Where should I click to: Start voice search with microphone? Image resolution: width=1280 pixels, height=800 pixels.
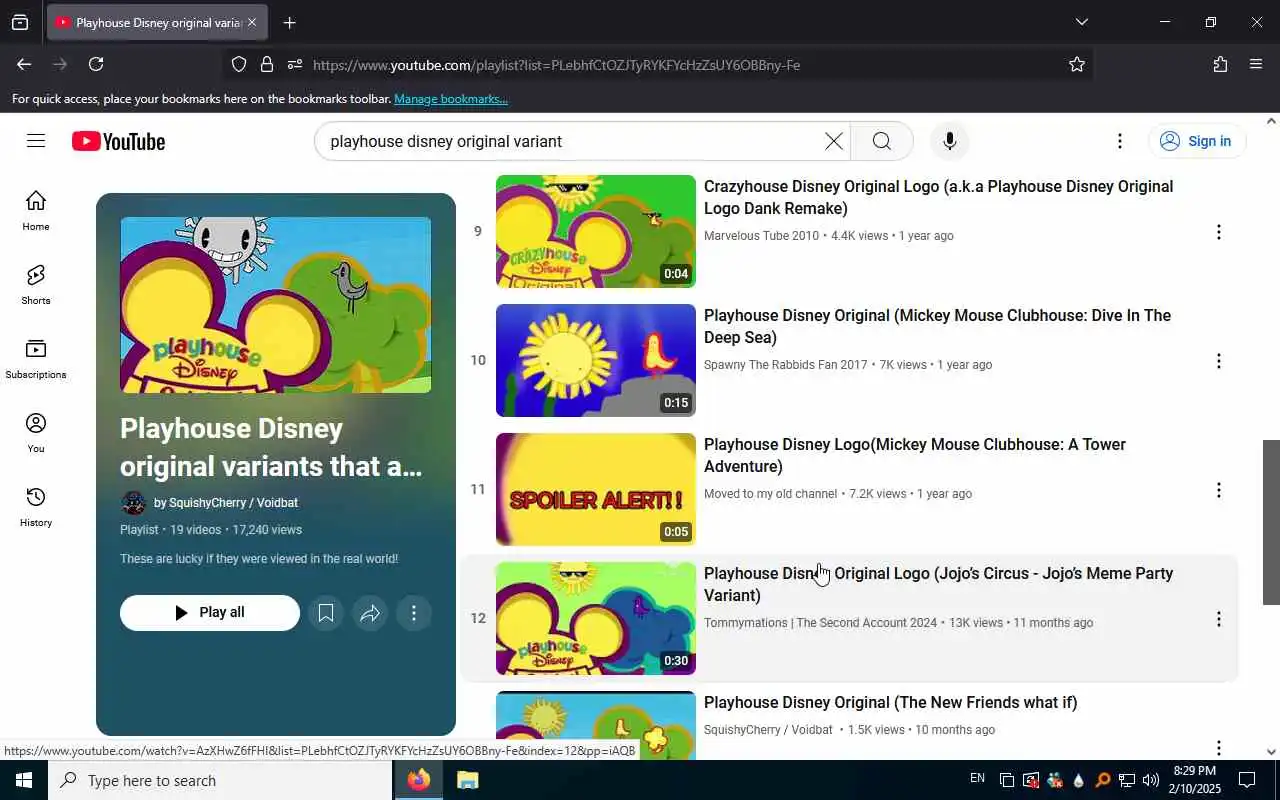(949, 141)
